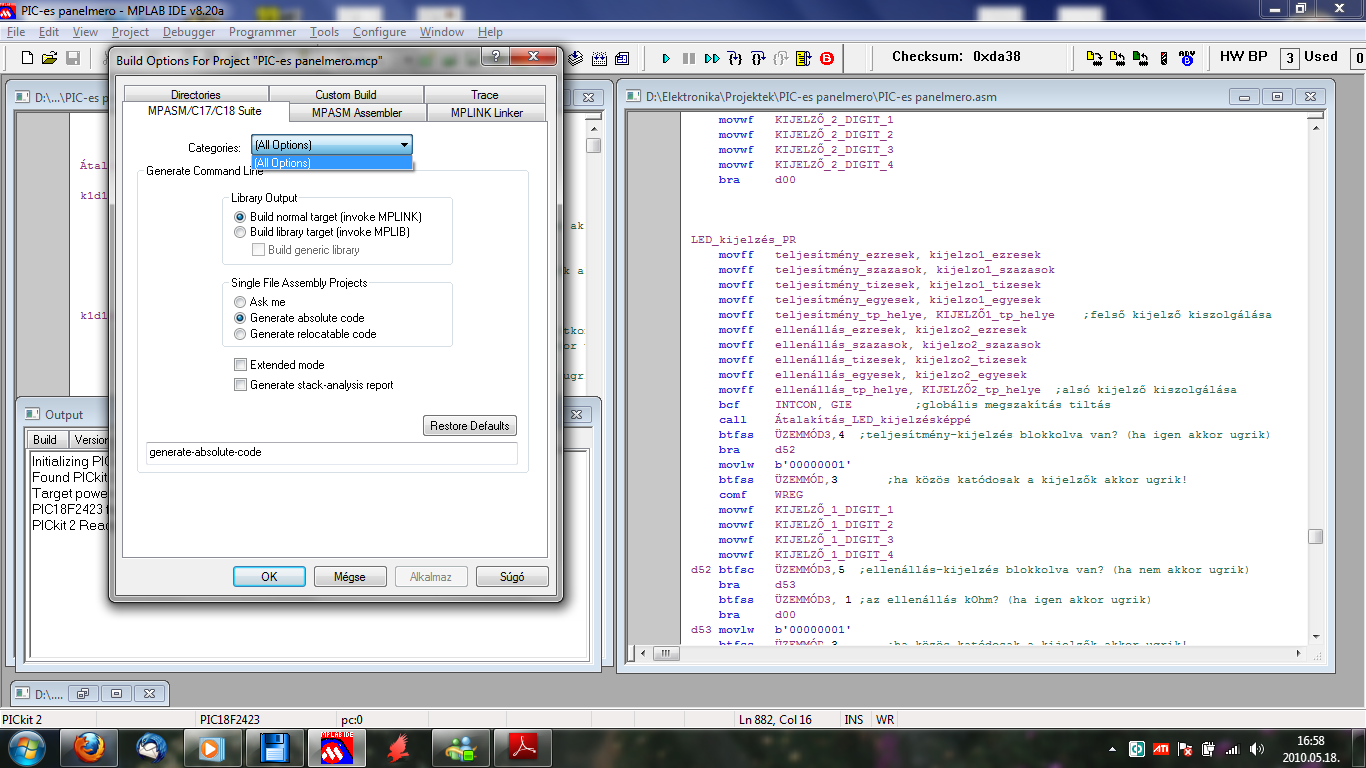Click the Step Into icon
1366x768 pixels.
tap(735, 58)
